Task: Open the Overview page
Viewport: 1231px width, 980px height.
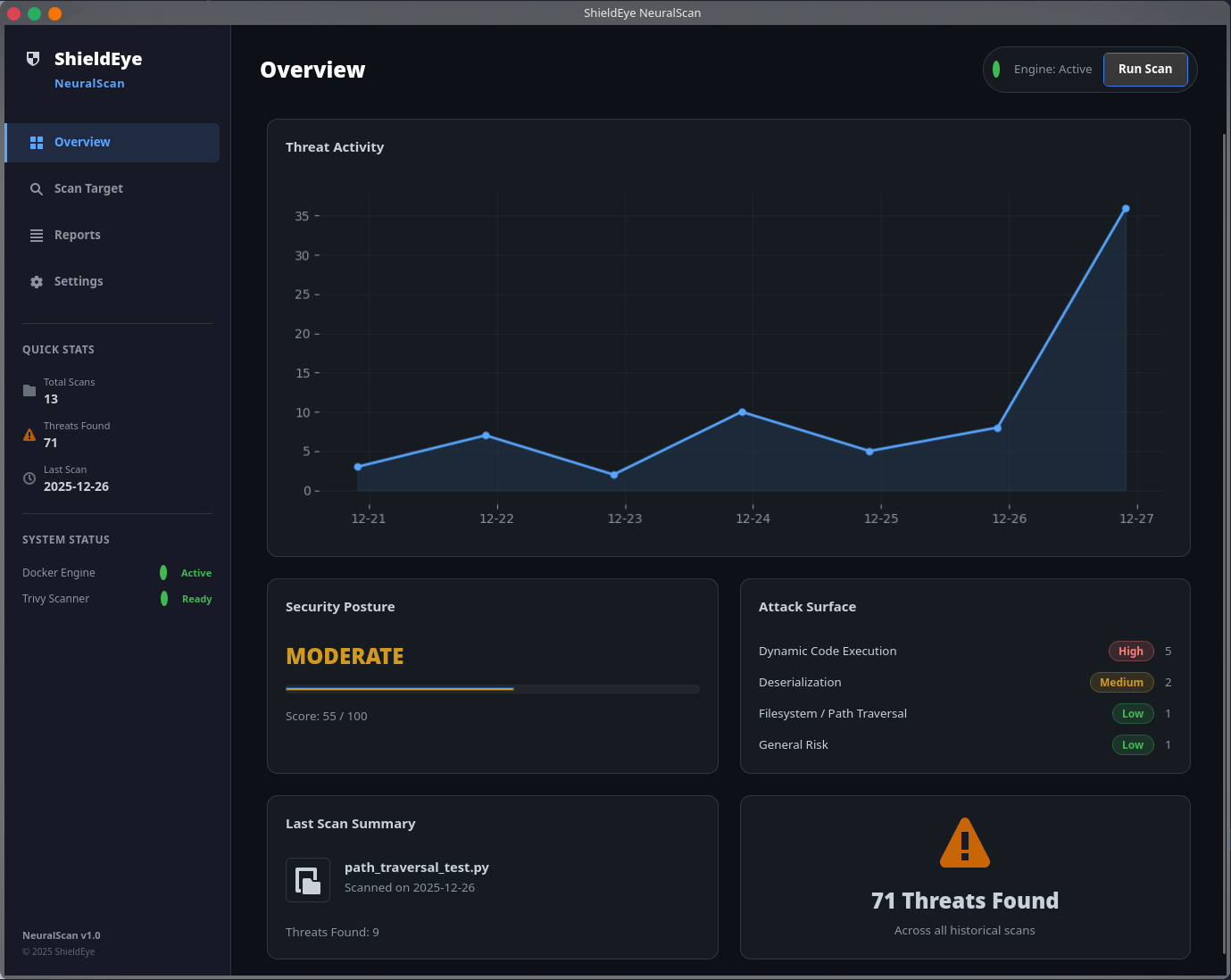Action: 112,143
